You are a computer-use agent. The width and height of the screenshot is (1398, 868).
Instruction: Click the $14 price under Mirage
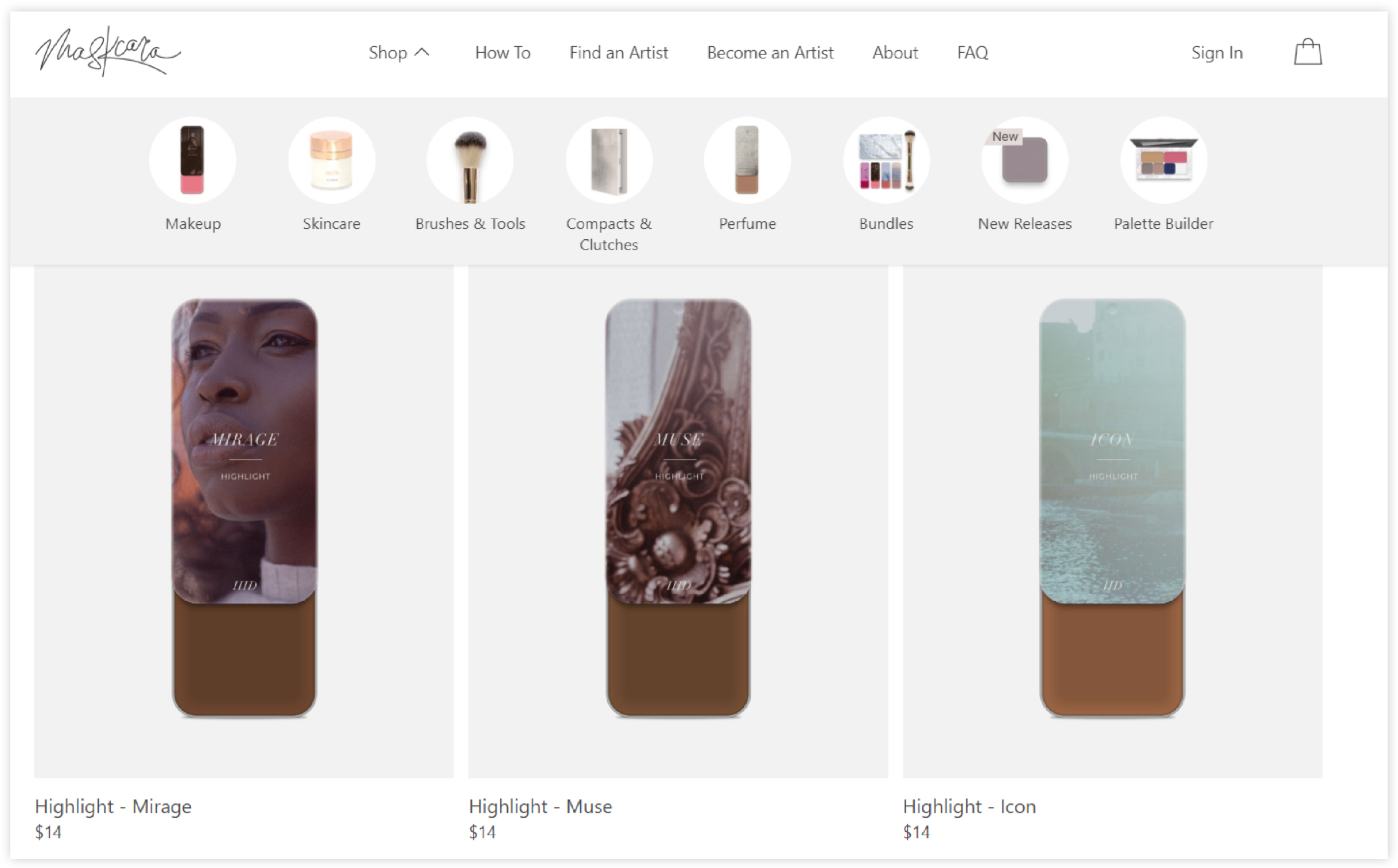pyautogui.click(x=48, y=832)
